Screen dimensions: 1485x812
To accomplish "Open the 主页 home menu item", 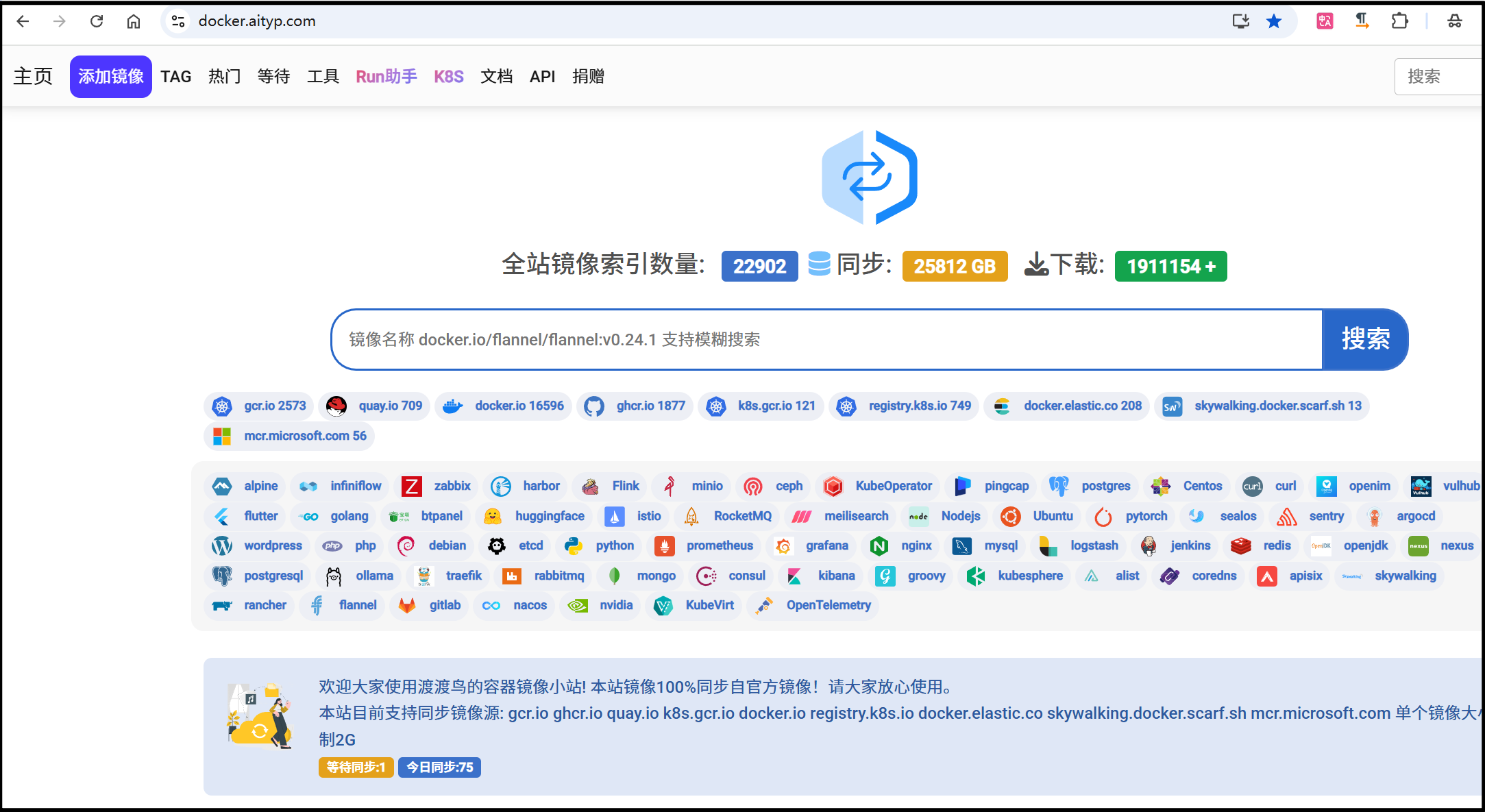I will pyautogui.click(x=33, y=77).
